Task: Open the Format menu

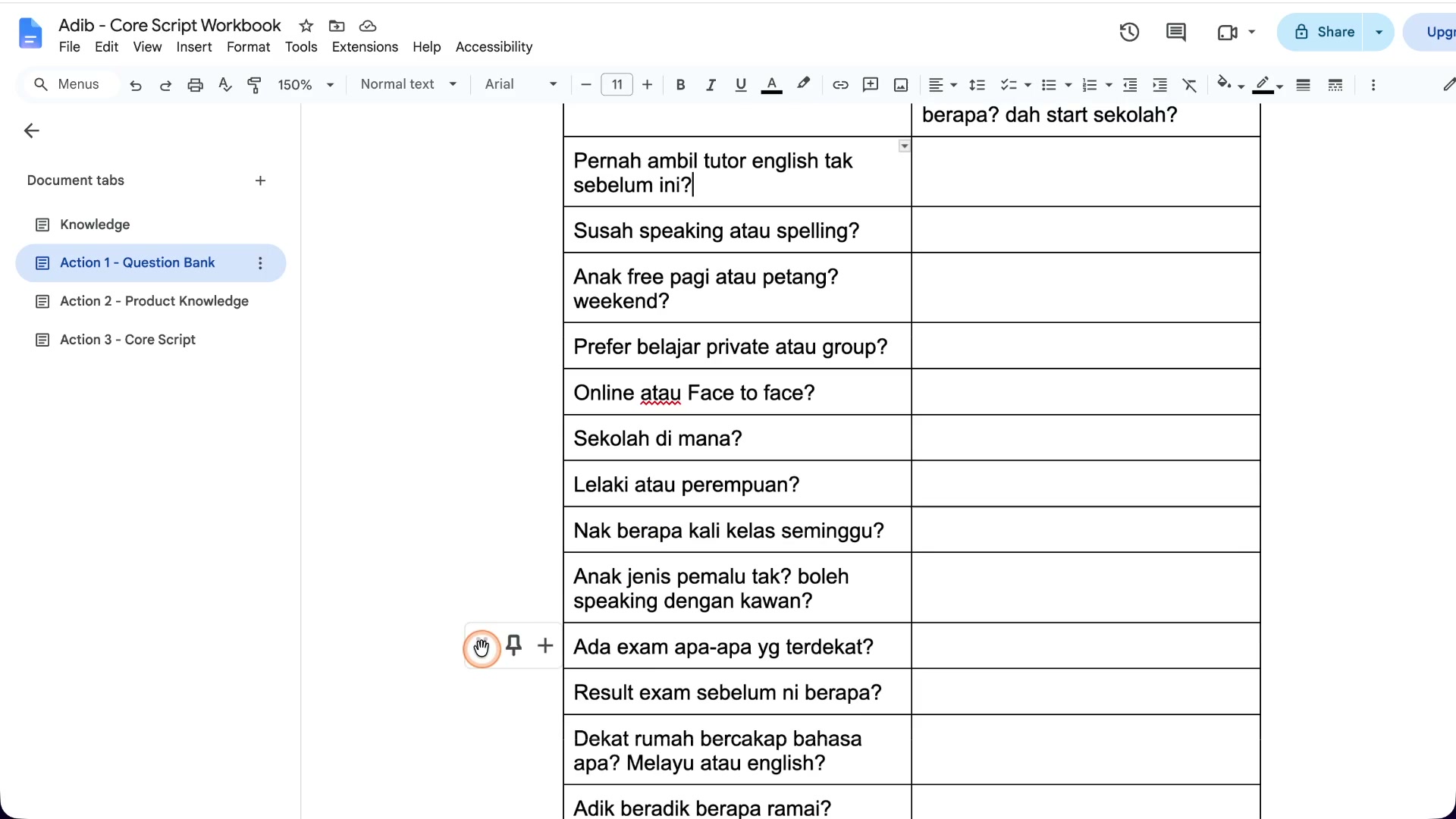Action: tap(248, 47)
